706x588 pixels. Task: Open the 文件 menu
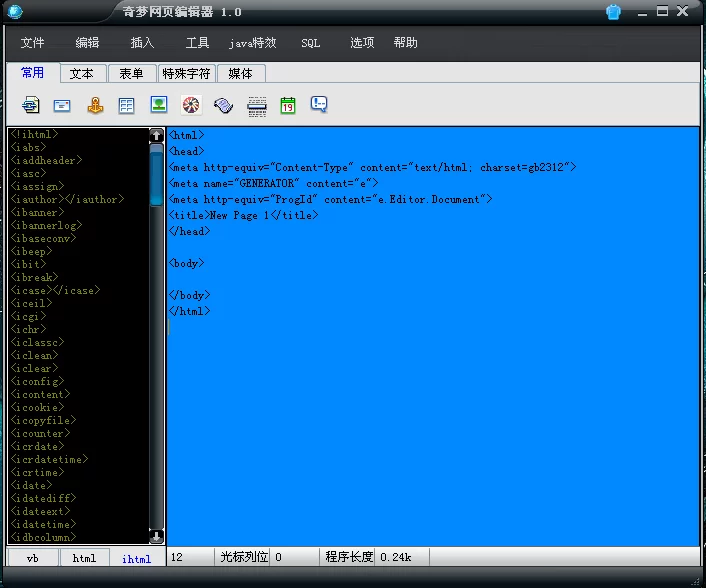tap(32, 43)
